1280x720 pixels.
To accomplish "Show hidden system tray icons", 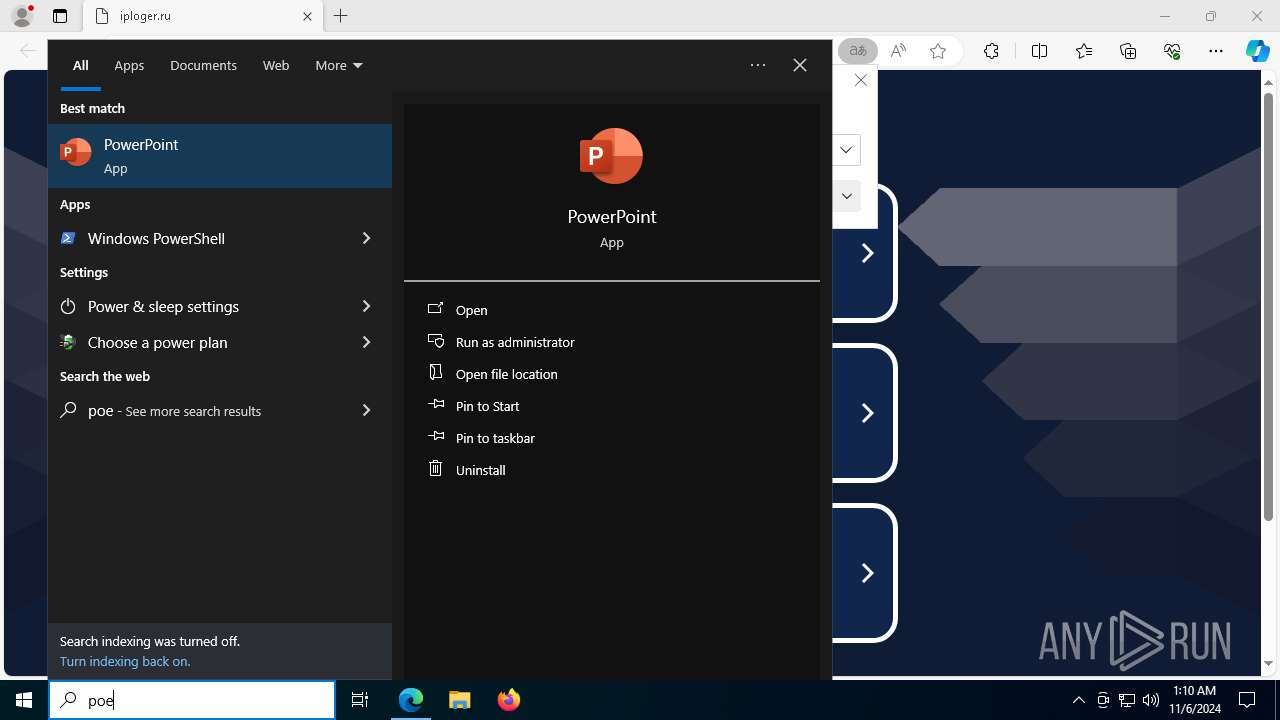I will (x=1078, y=700).
